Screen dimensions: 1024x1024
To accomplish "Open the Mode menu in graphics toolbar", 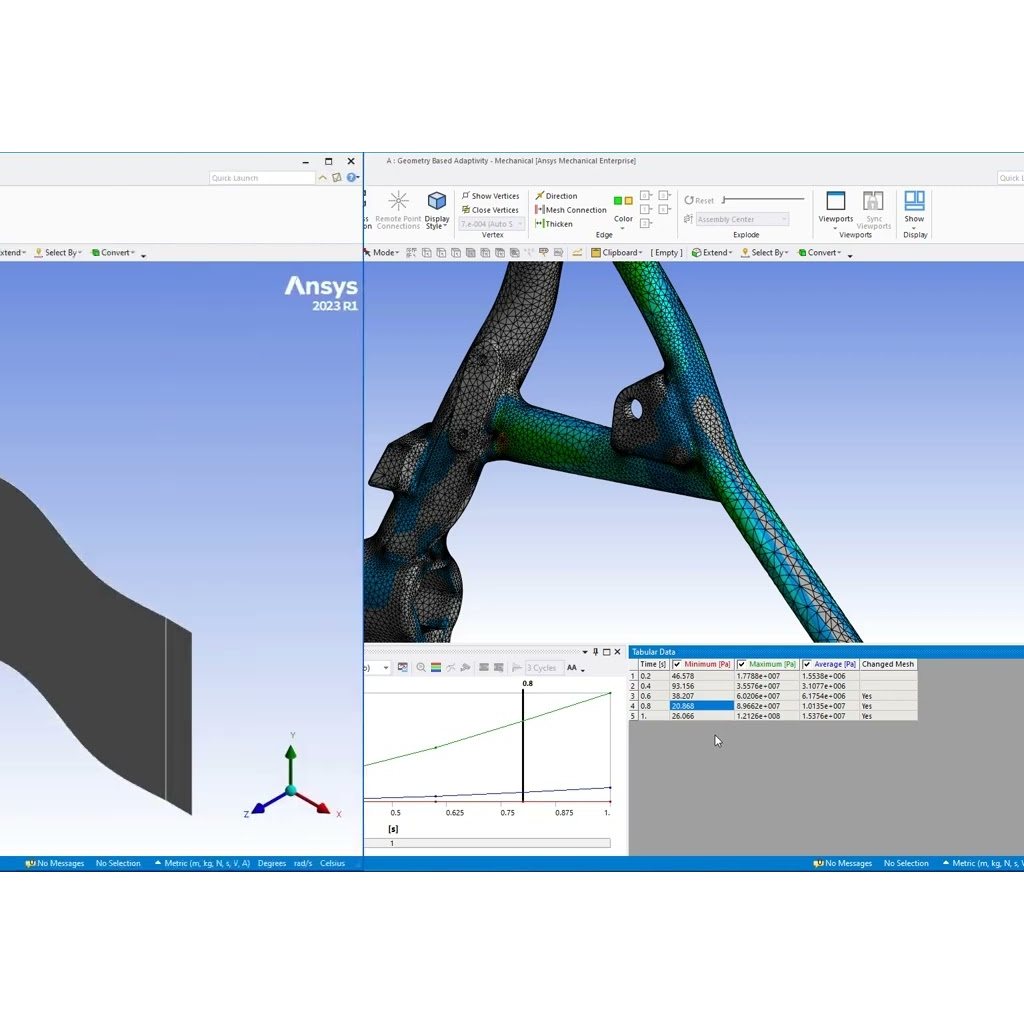I will pos(385,253).
